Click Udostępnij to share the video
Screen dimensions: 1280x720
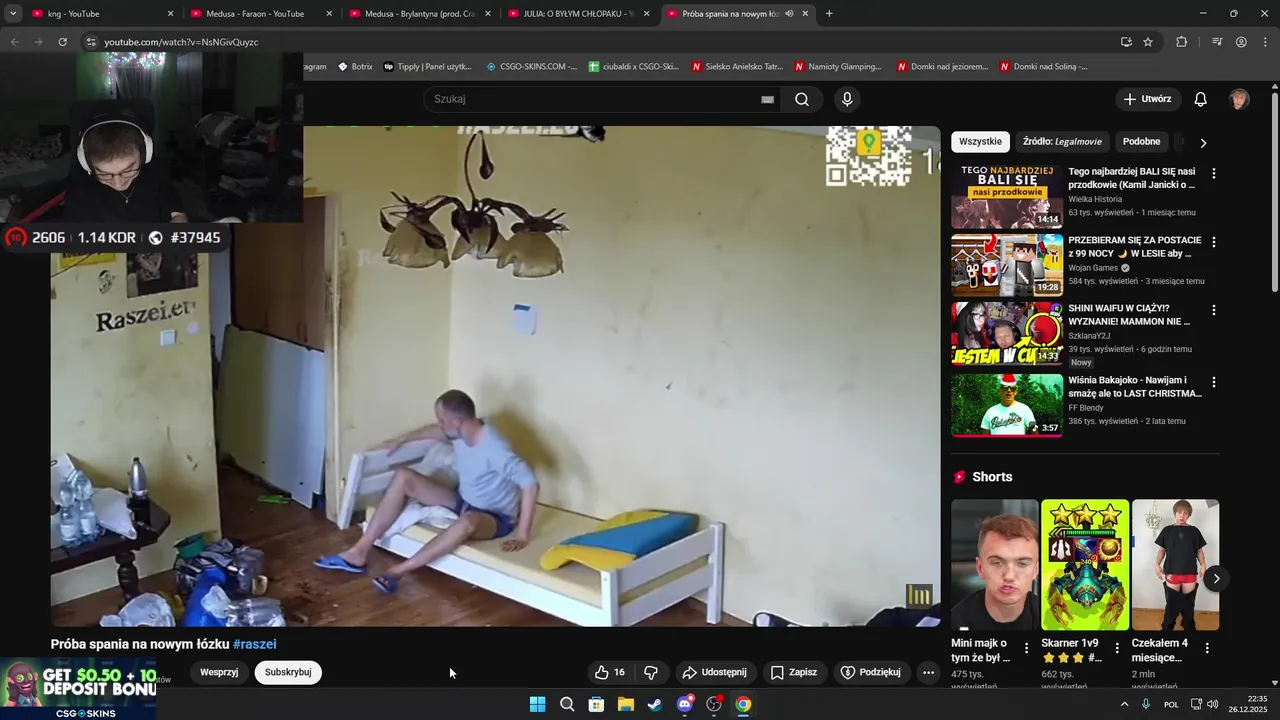714,672
